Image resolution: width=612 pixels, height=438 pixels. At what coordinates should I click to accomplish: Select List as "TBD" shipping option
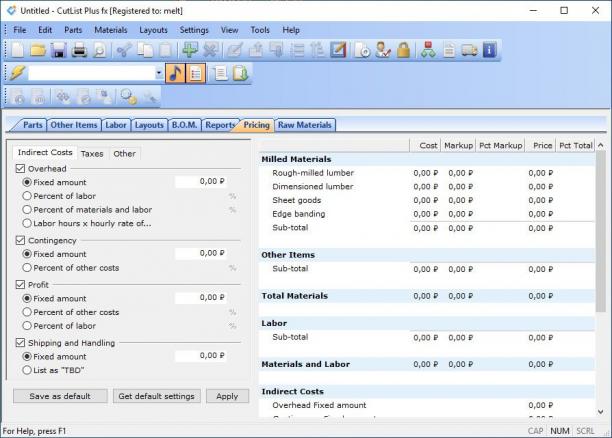(53, 370)
